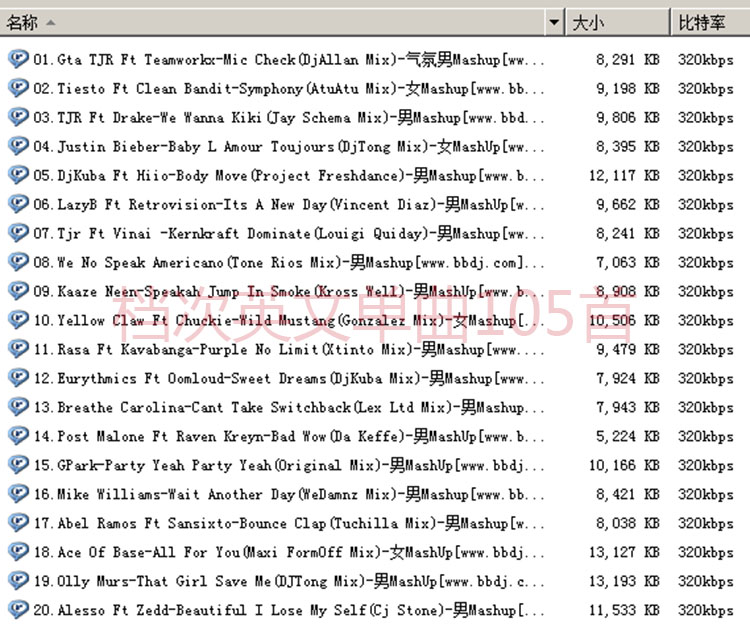
Task: Click the file icon for 19.Olly Murs
Action: tap(18, 581)
